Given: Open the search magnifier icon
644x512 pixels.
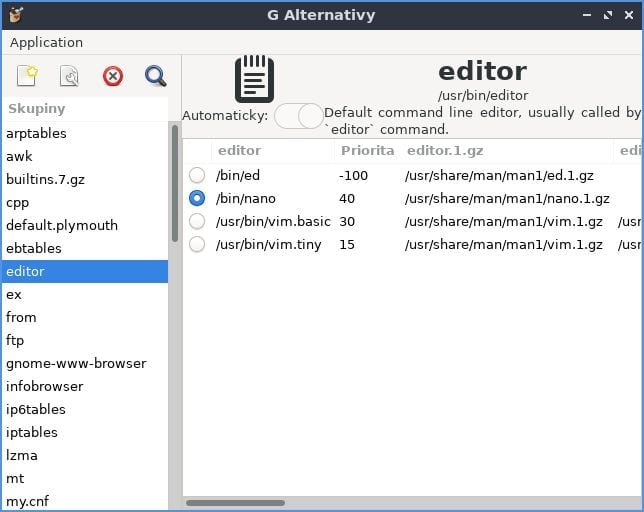Looking at the screenshot, I should pyautogui.click(x=156, y=76).
